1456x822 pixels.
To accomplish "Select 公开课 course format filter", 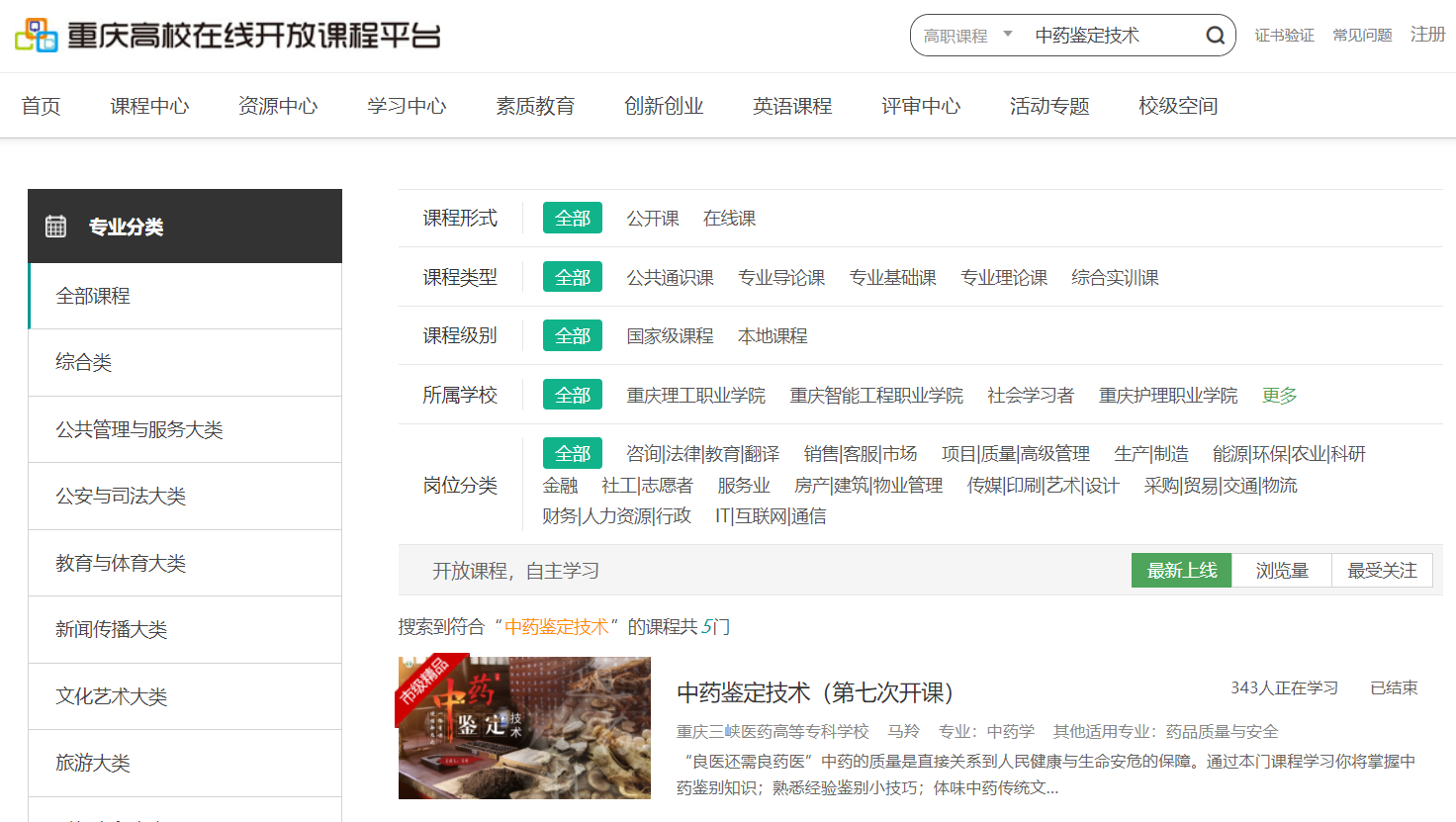I will coord(652,219).
